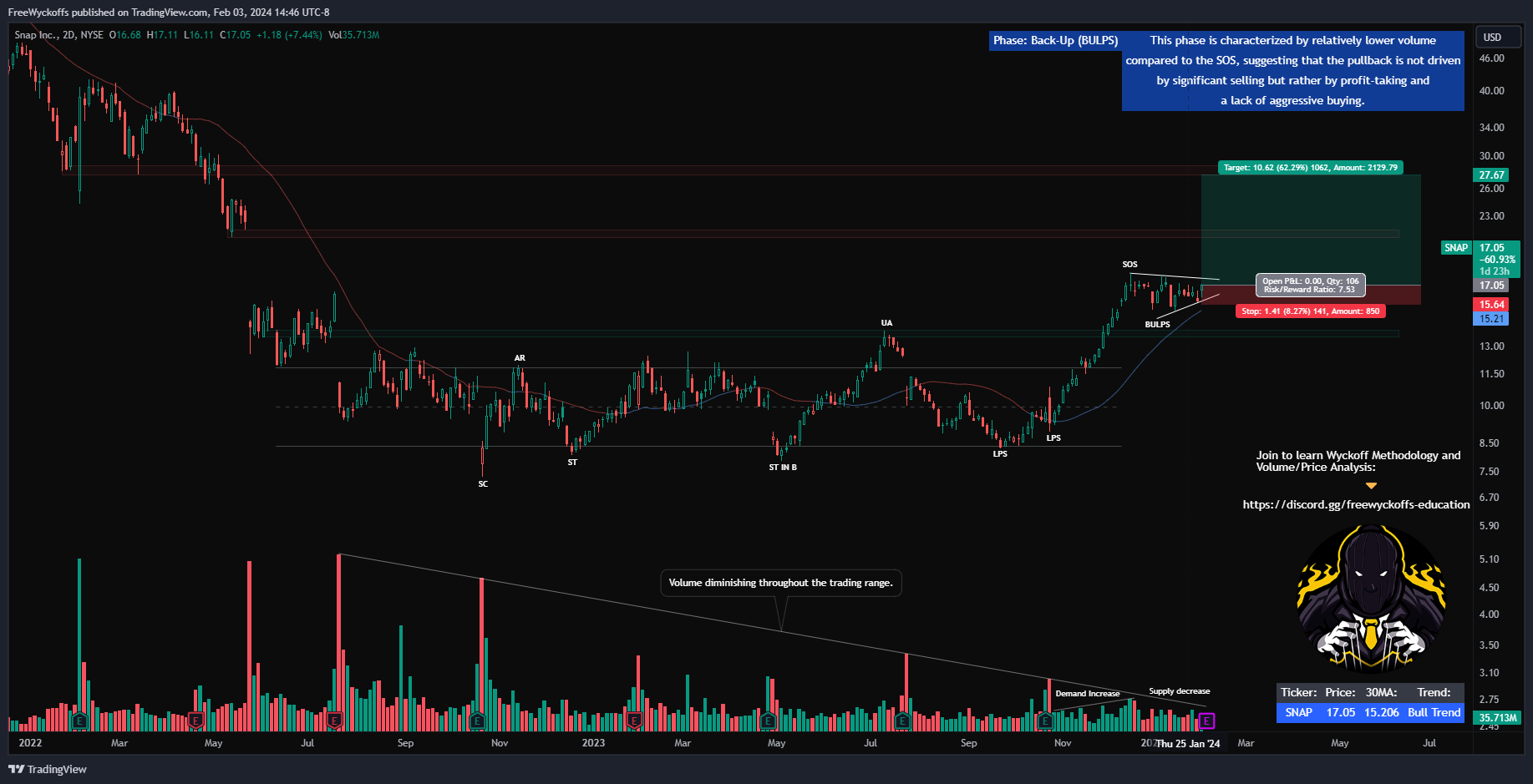This screenshot has width=1533, height=784.
Task: Click the earnings marker before November 2023
Action: (1044, 721)
